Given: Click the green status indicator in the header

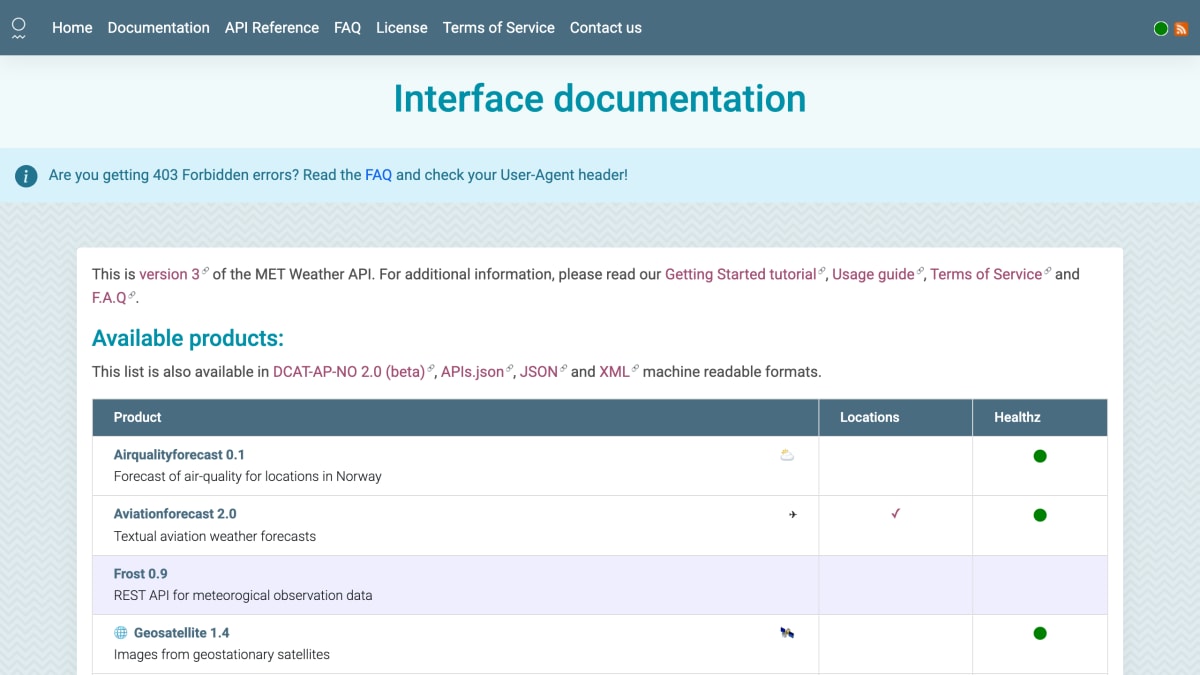Looking at the screenshot, I should [x=1161, y=29].
